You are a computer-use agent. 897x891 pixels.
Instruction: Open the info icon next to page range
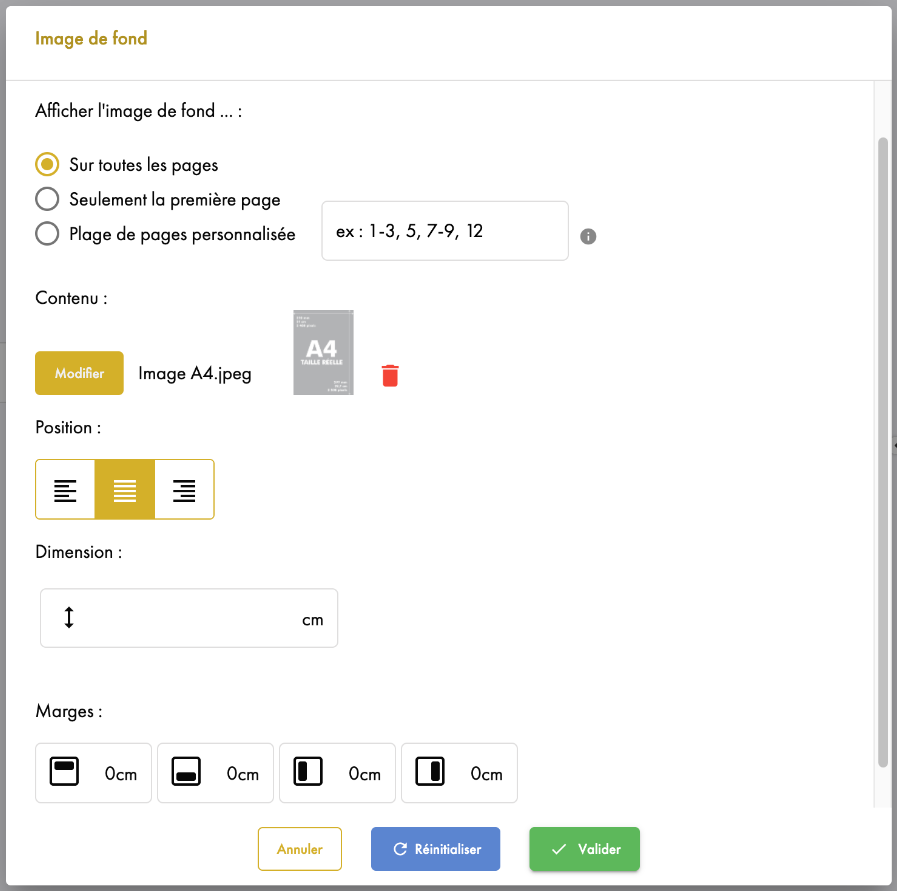pyautogui.click(x=588, y=236)
